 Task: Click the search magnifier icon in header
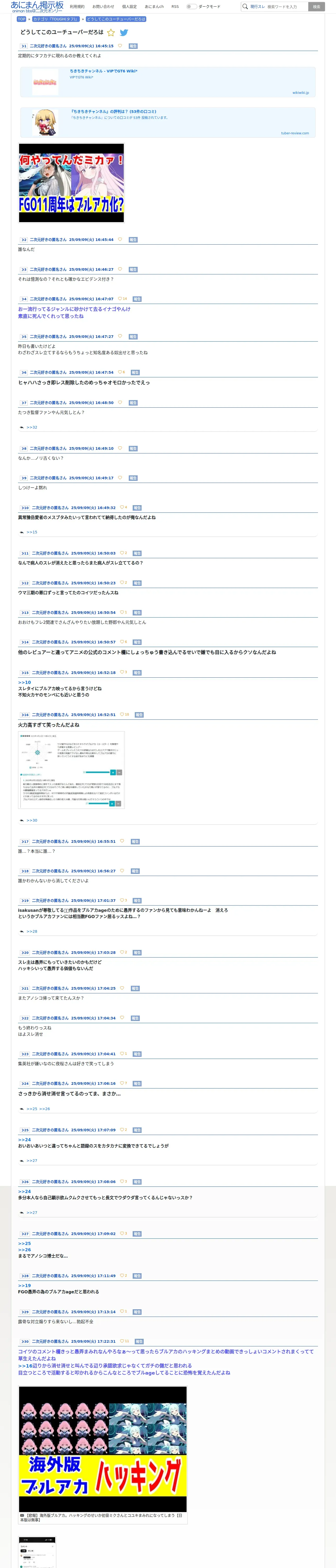pyautogui.click(x=245, y=7)
